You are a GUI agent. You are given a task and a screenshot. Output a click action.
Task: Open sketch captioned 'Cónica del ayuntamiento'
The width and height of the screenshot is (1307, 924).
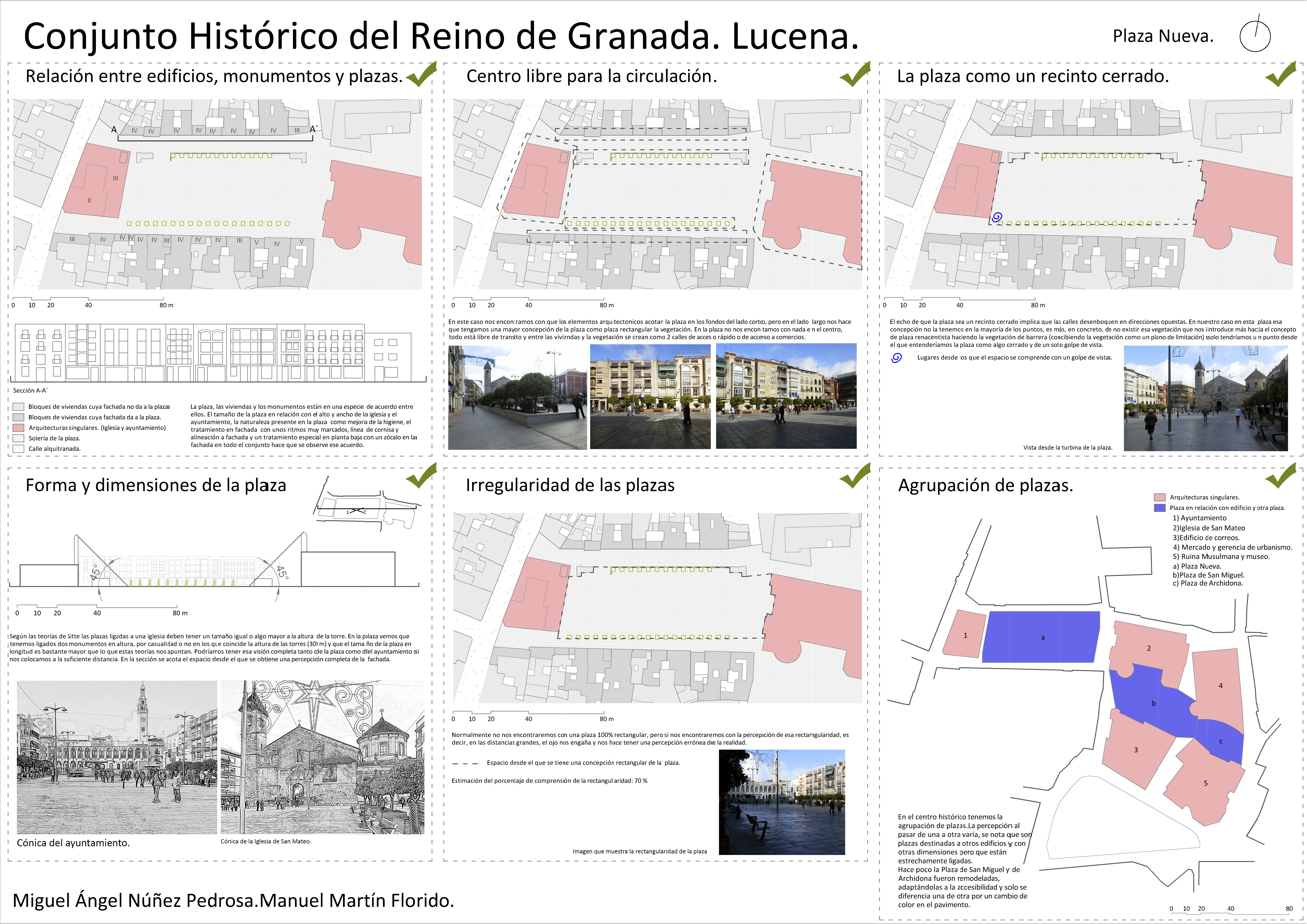coord(117,757)
